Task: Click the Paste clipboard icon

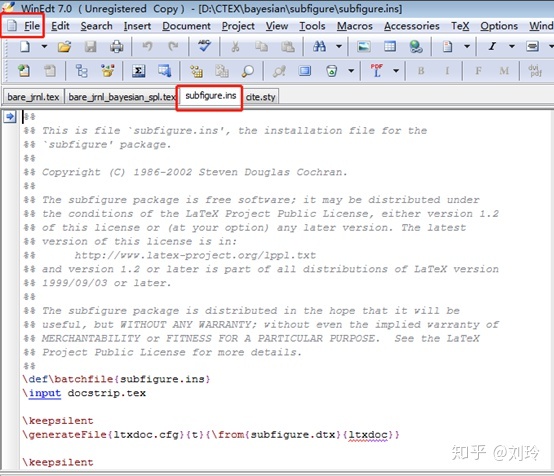Action: pyautogui.click(x=288, y=46)
